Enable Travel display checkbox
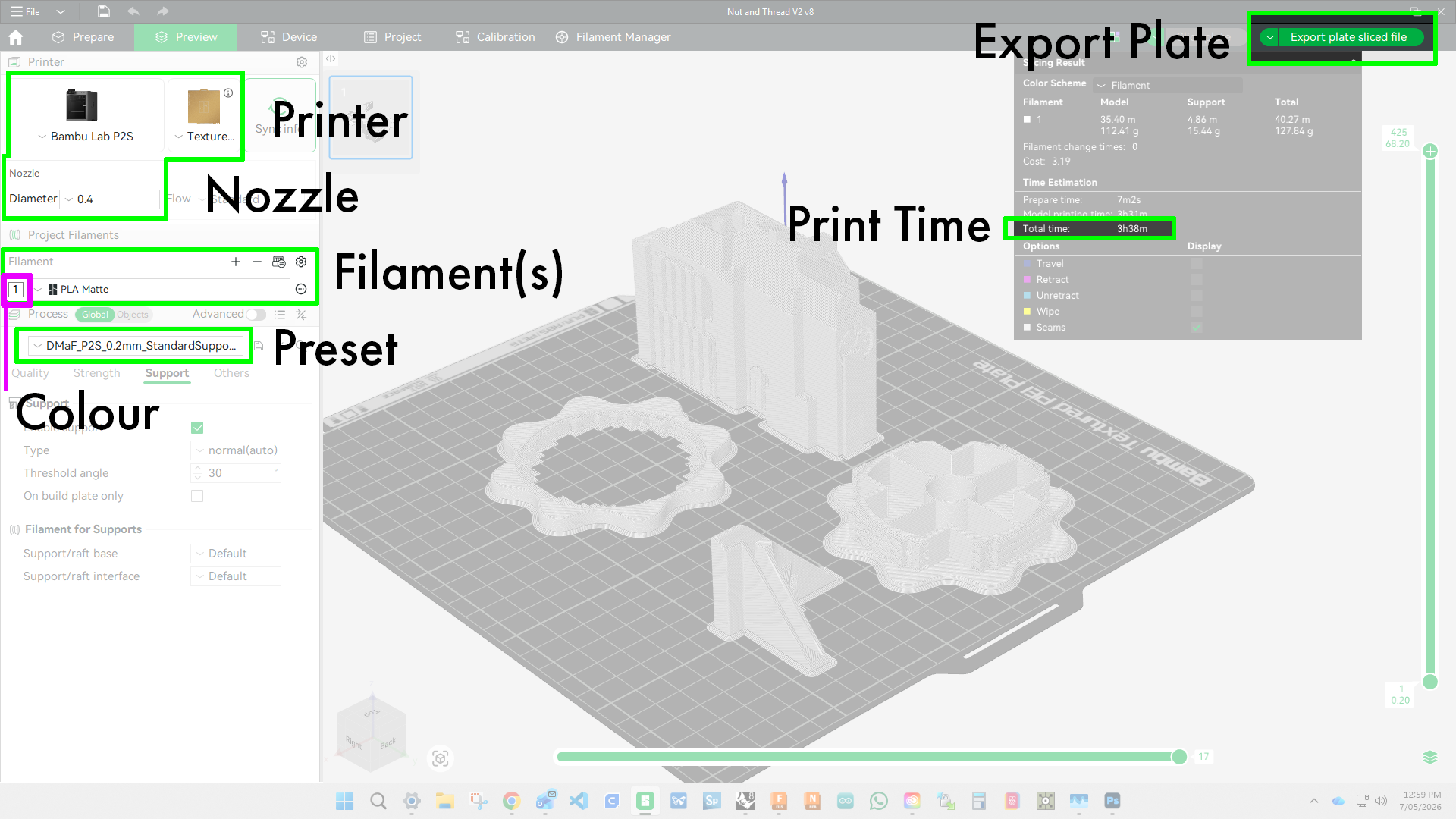The image size is (1456, 819). pos(1197,264)
